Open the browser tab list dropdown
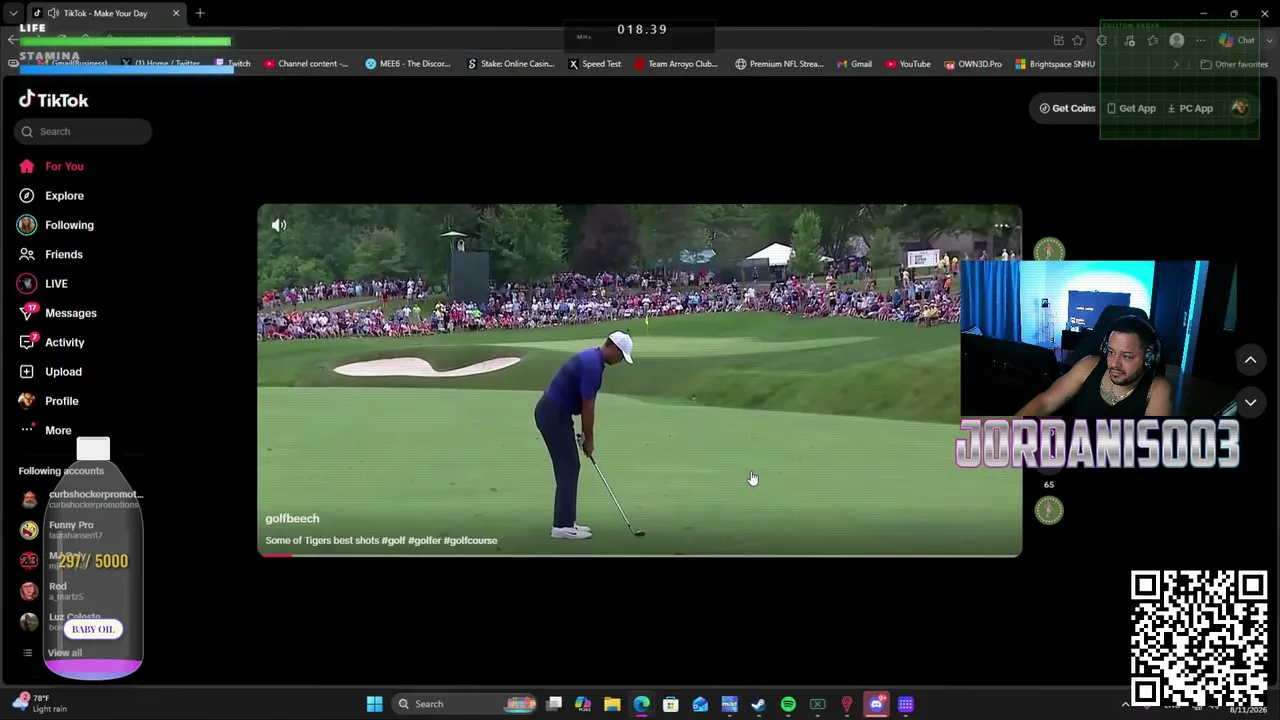Image resolution: width=1280 pixels, height=720 pixels. tap(12, 13)
